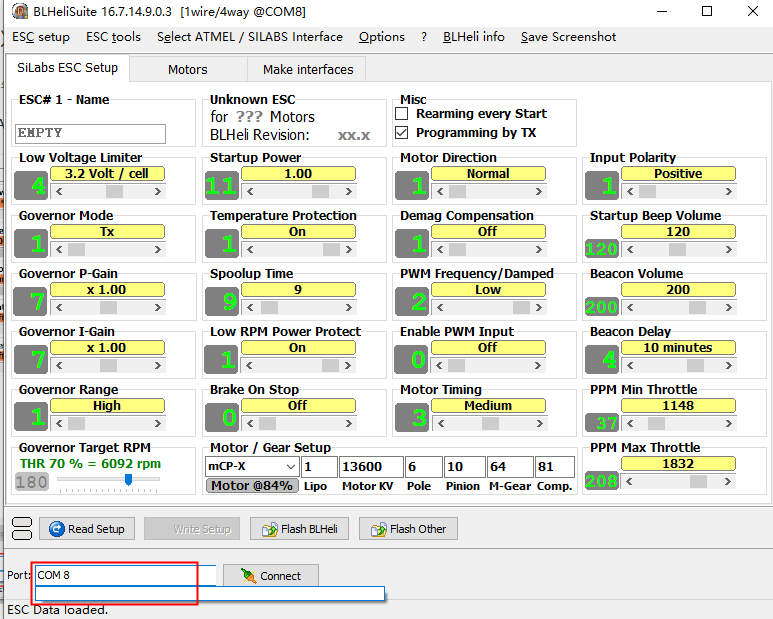Screen dimensions: 773x619
Task: Click the Pinion field showing 10
Action: coord(464,467)
